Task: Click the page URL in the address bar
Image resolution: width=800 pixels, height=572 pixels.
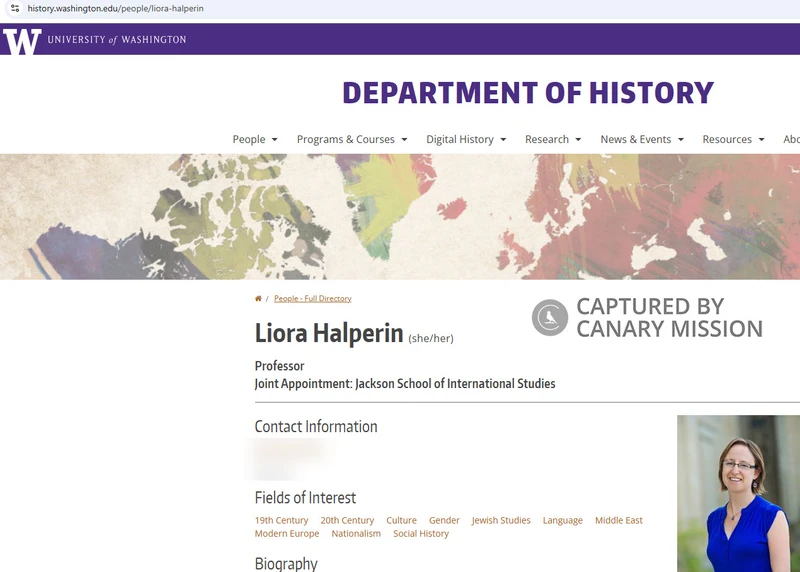Action: 115,8
